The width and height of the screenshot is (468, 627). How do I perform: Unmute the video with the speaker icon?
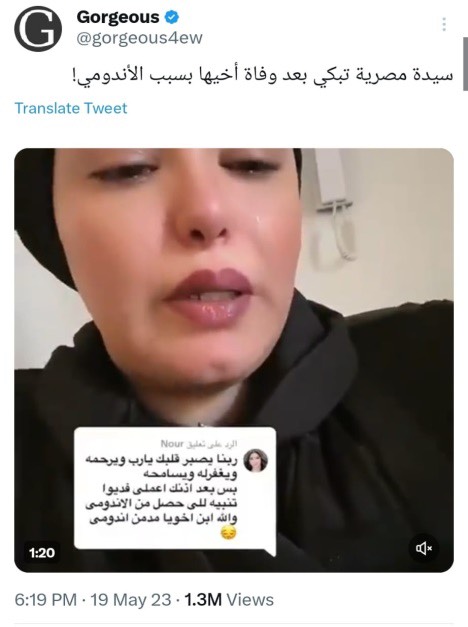(x=424, y=548)
